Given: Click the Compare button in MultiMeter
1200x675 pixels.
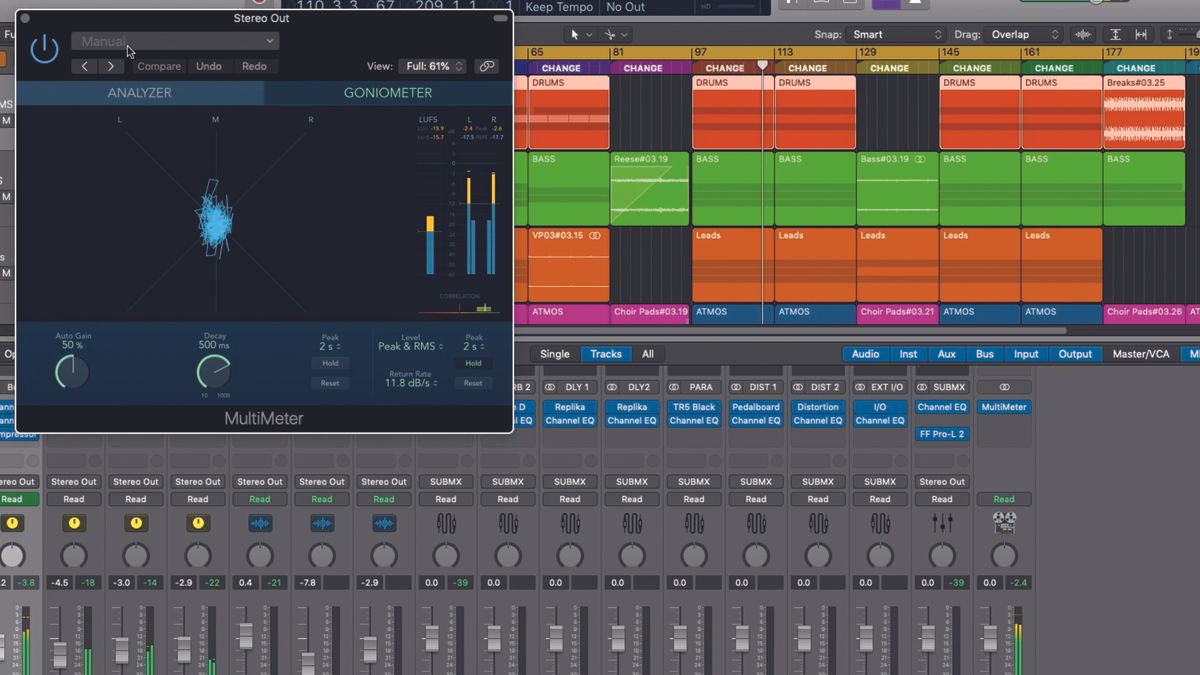Looking at the screenshot, I should point(158,66).
